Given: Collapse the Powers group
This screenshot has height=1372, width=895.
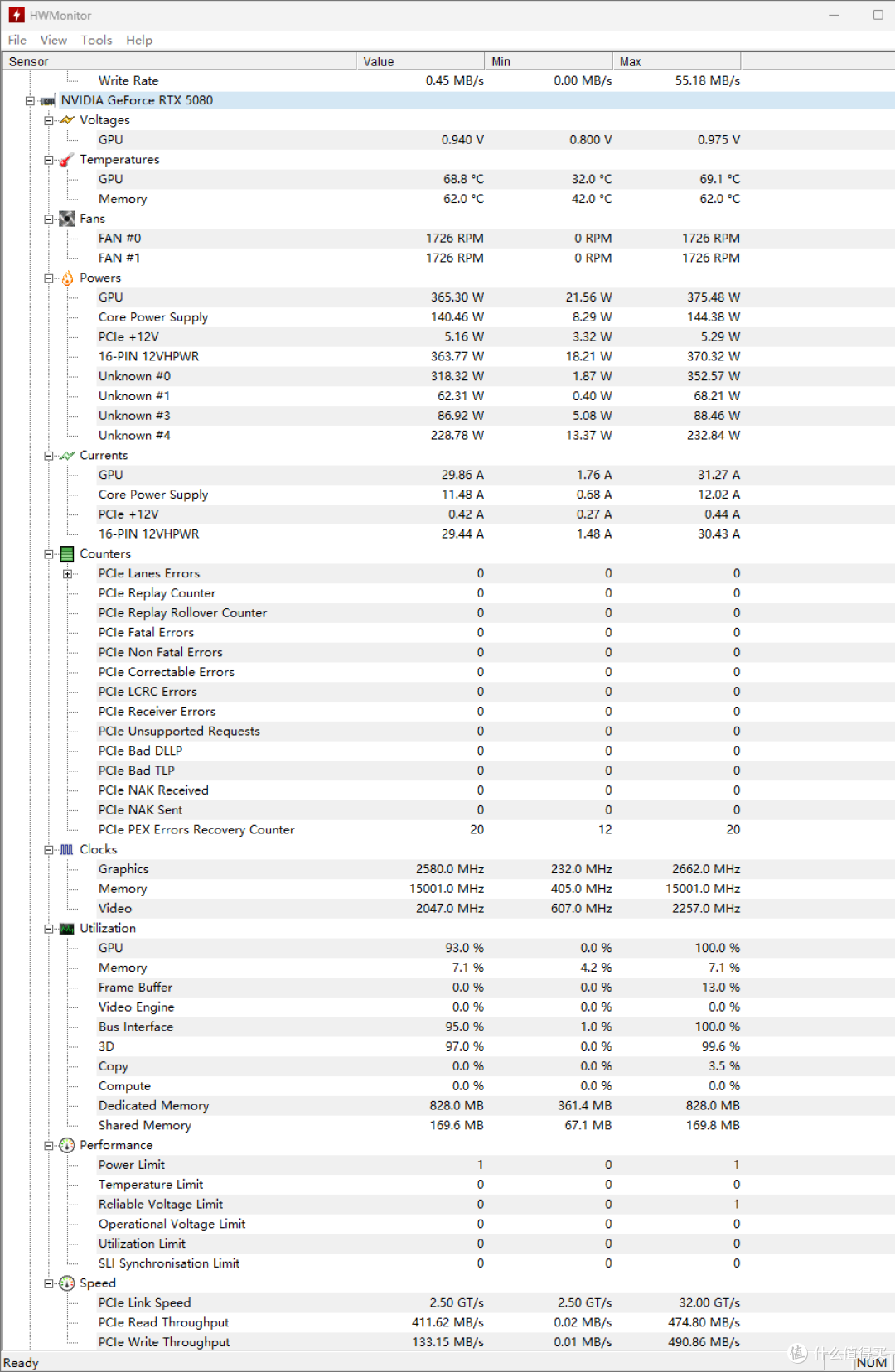Looking at the screenshot, I should point(49,278).
